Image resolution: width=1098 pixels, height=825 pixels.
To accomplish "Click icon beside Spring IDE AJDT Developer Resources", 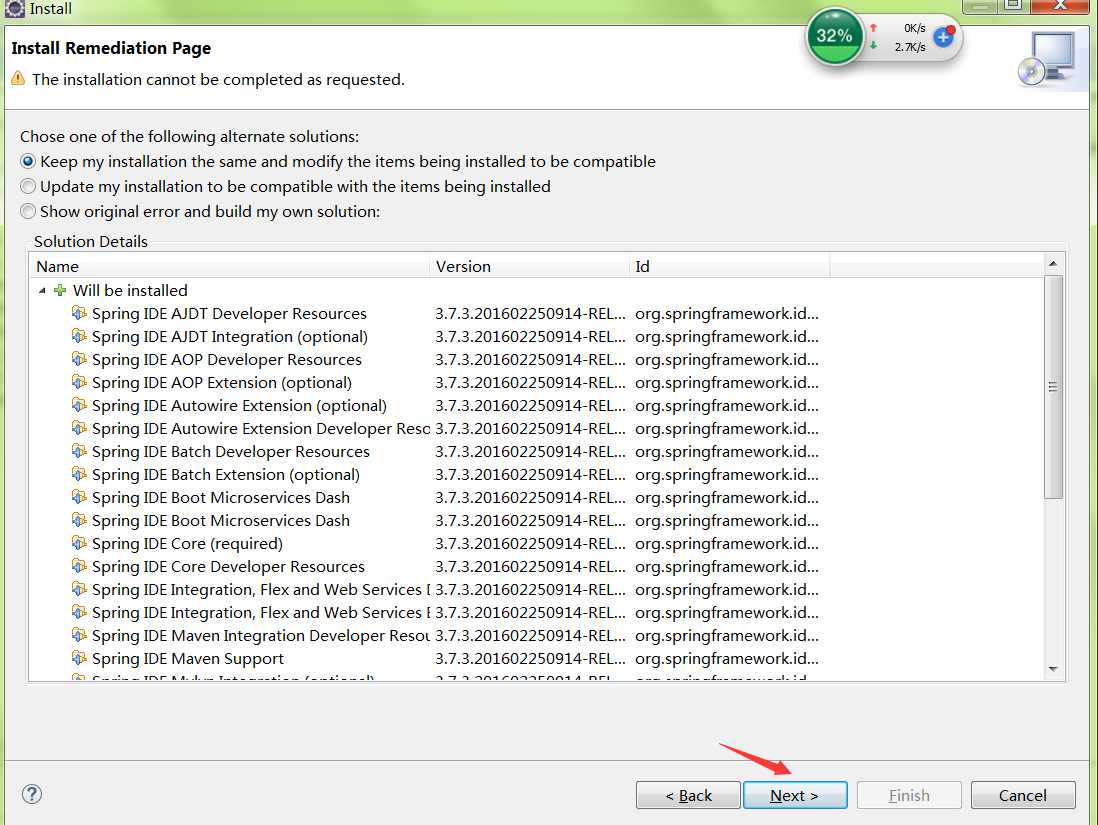I will click(x=79, y=313).
